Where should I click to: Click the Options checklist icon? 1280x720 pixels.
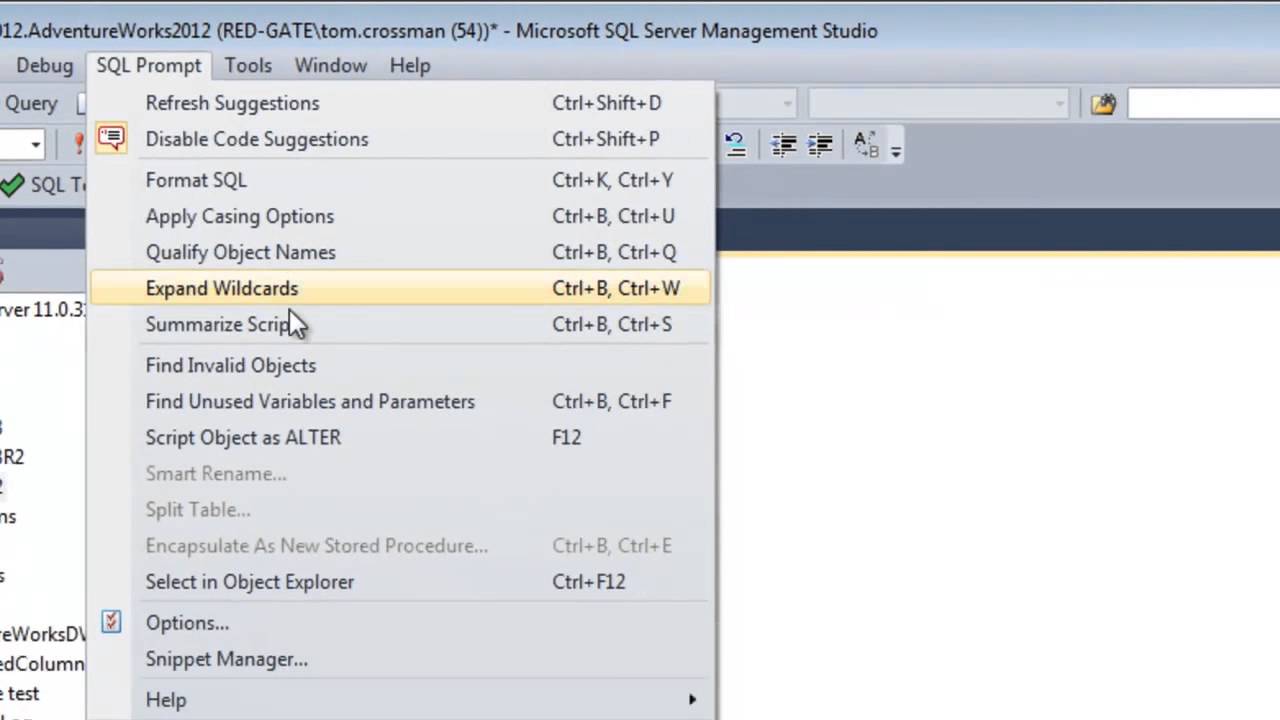[x=111, y=622]
